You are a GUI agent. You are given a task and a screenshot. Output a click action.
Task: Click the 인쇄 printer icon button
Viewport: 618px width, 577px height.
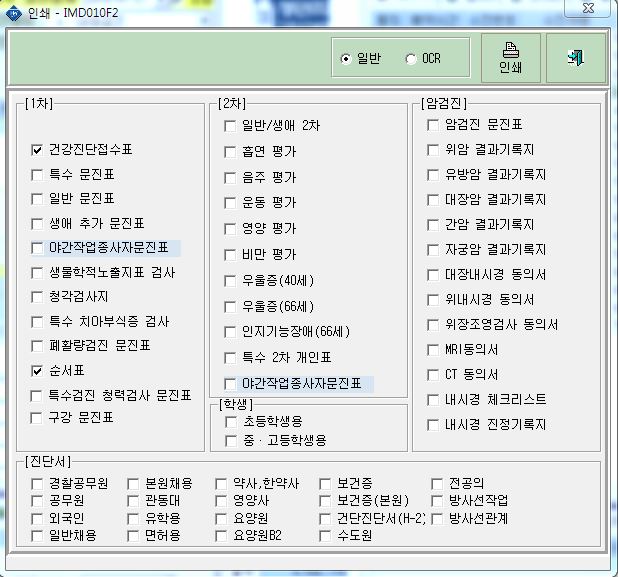coord(510,58)
